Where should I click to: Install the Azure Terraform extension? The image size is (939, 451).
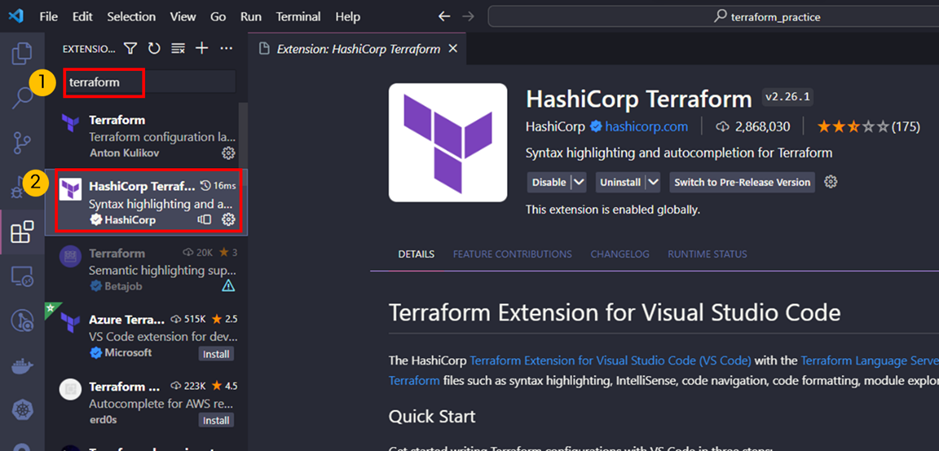[216, 354]
